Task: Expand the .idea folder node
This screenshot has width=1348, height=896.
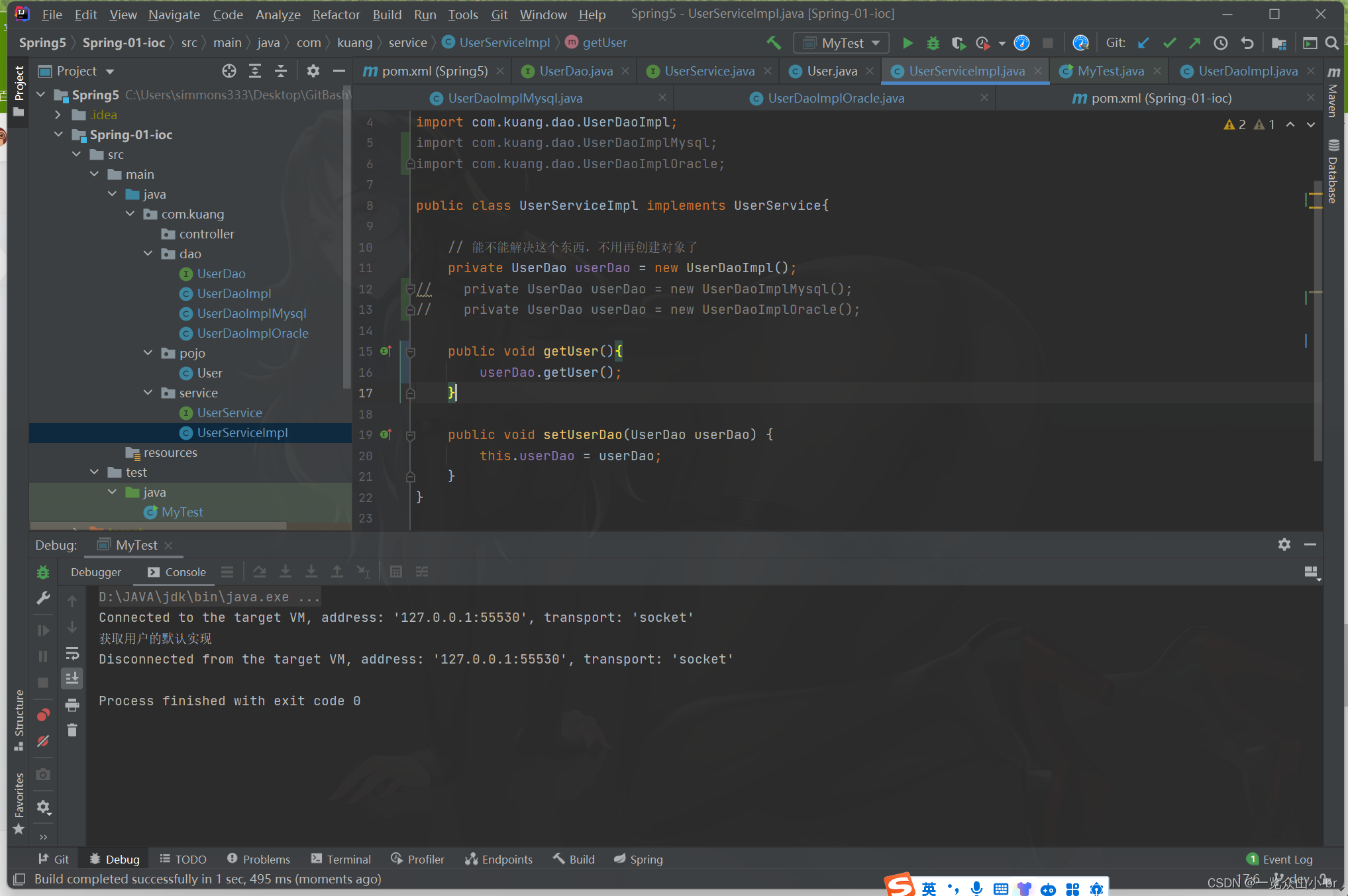Action: click(58, 115)
